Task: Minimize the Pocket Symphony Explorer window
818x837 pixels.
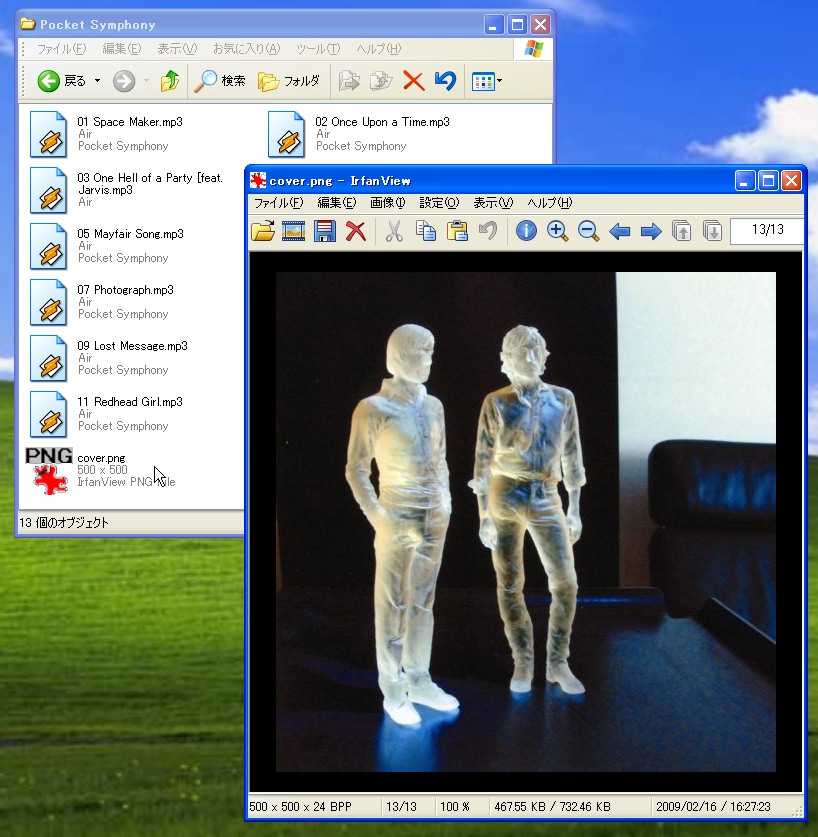Action: click(x=493, y=25)
